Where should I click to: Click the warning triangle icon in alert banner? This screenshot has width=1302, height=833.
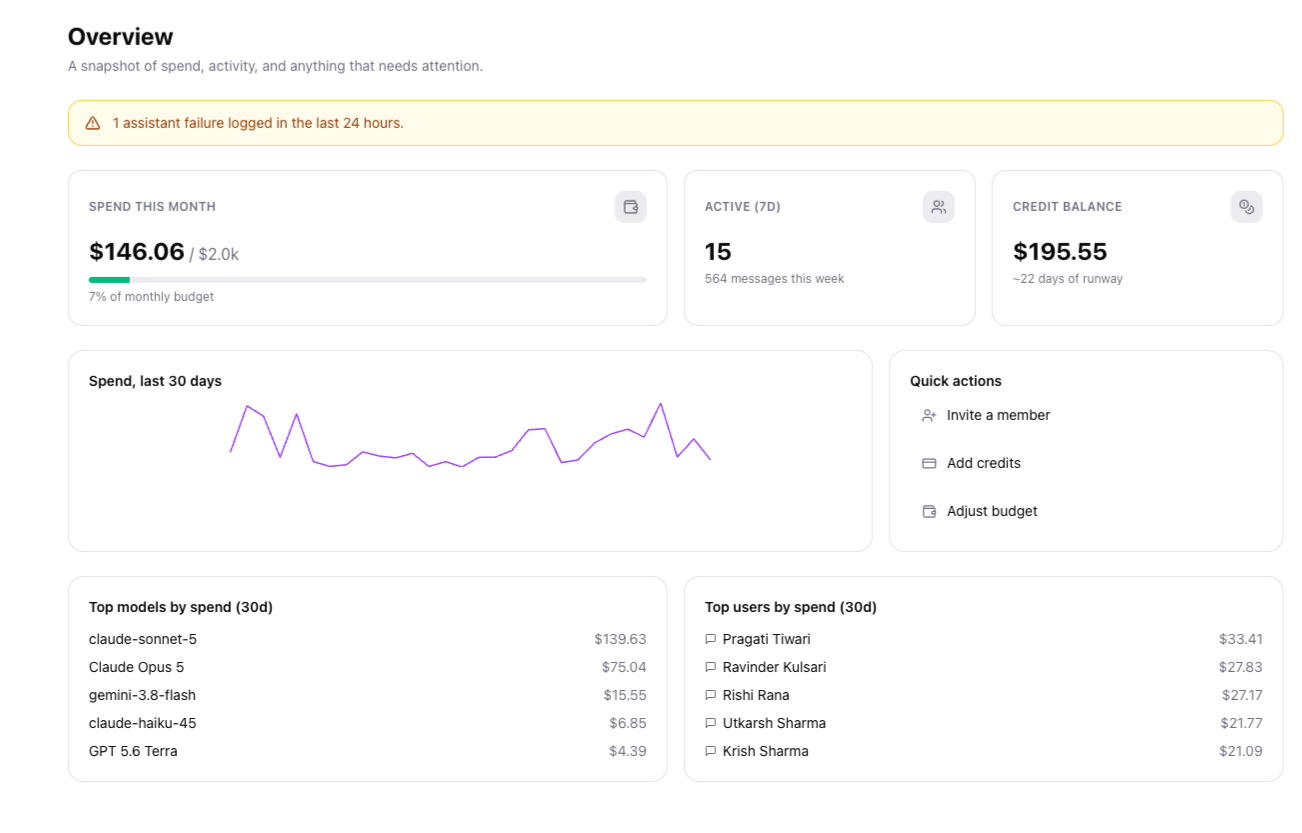[93, 123]
